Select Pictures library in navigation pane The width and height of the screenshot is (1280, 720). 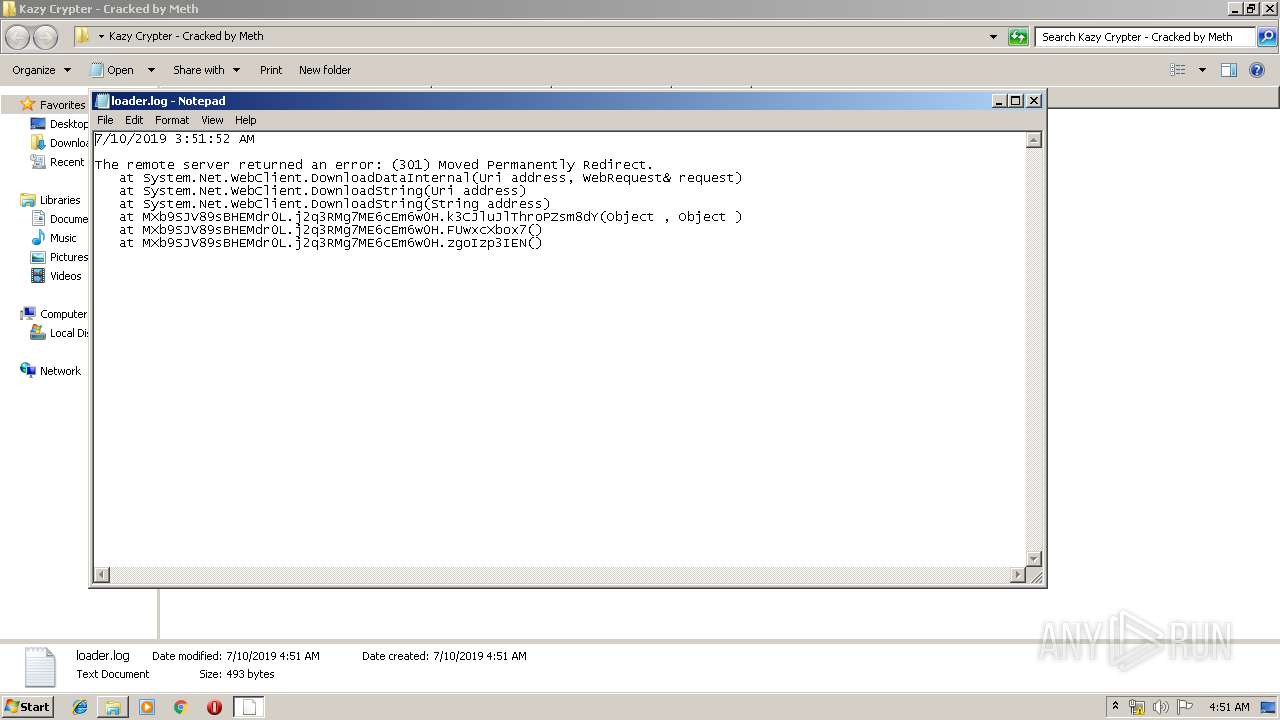[59, 257]
